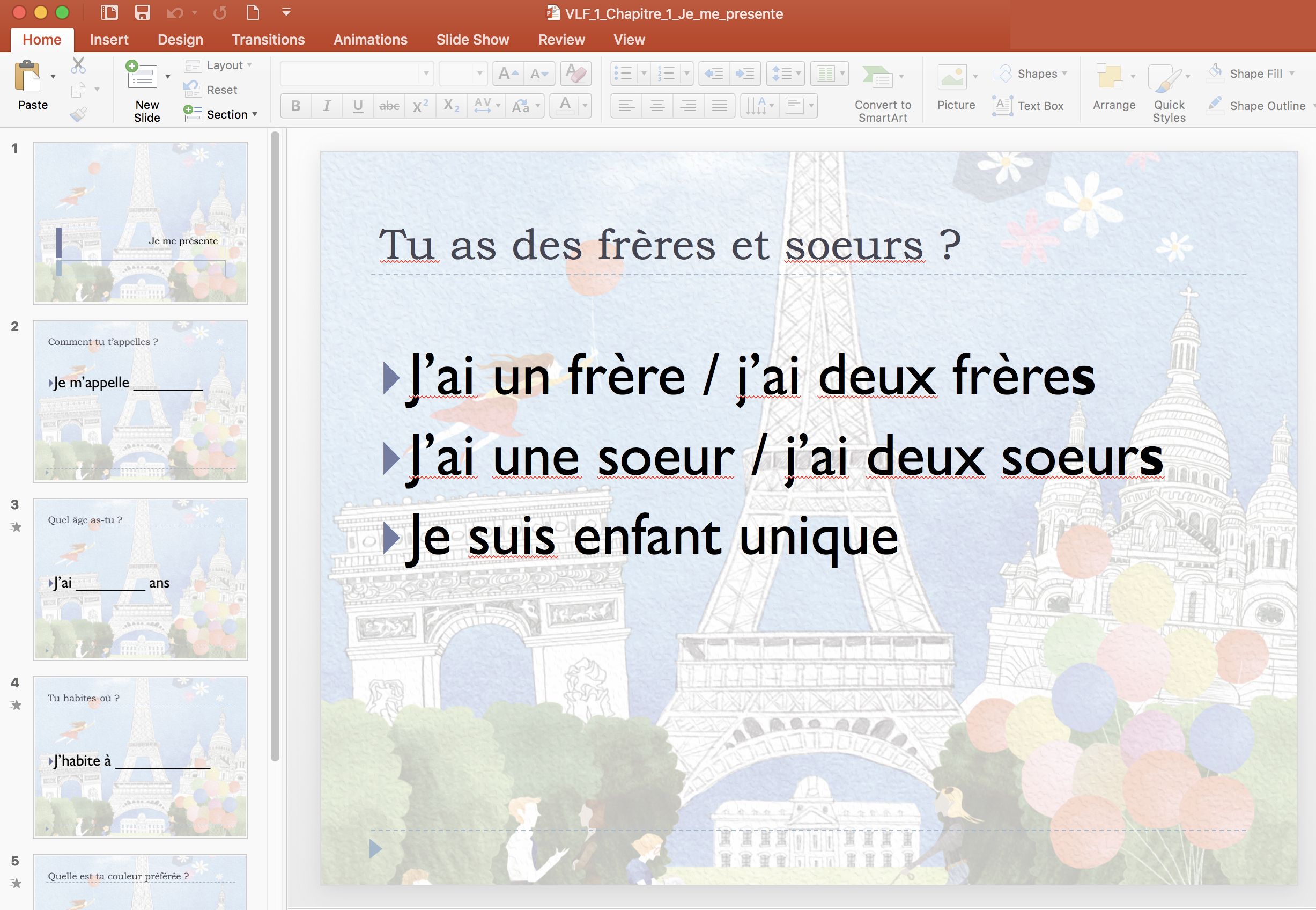
Task: Click the Redo icon in title bar
Action: (220, 12)
